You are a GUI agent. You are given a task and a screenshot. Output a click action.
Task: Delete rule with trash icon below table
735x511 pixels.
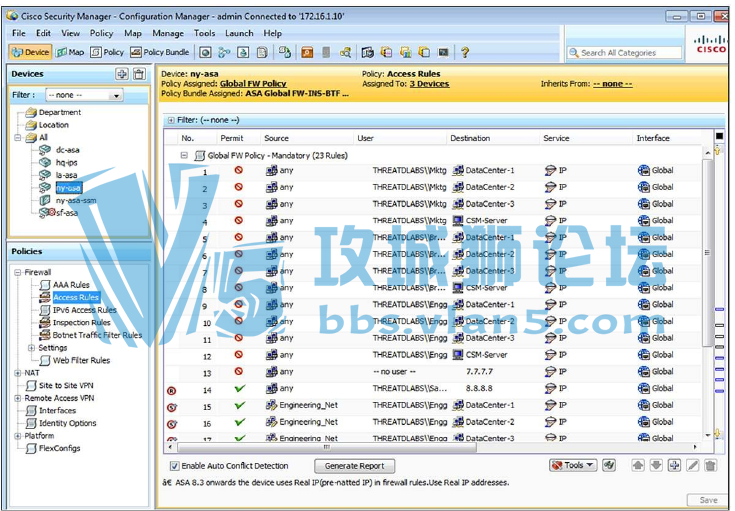(711, 465)
